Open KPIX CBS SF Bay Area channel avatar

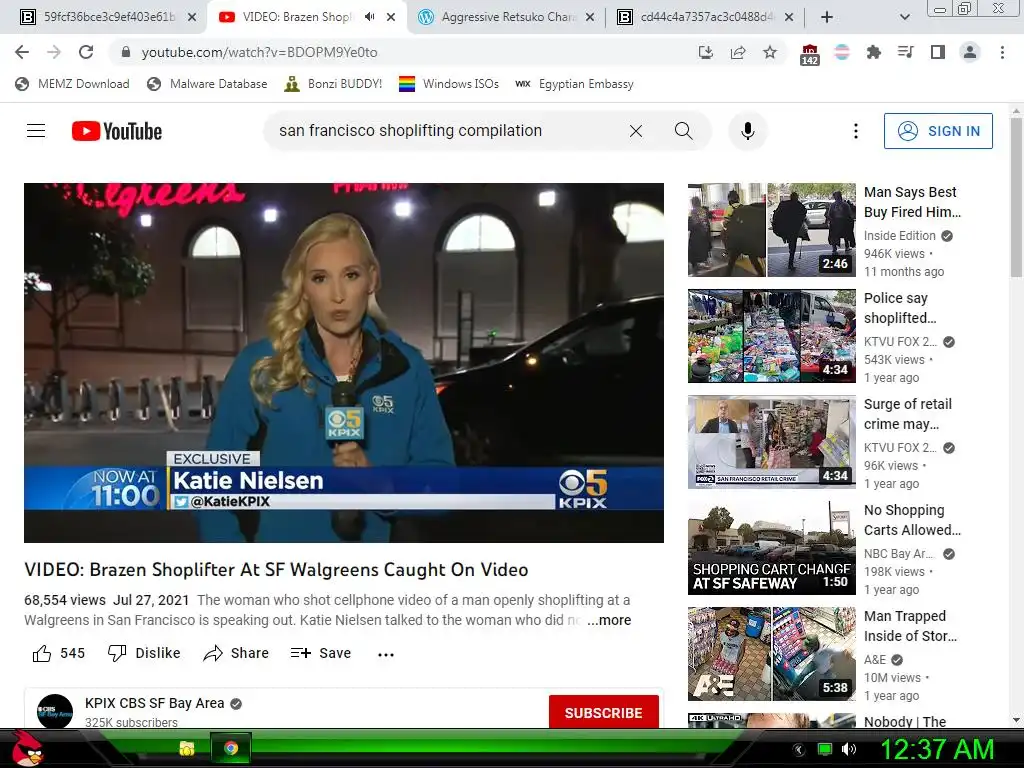point(55,711)
